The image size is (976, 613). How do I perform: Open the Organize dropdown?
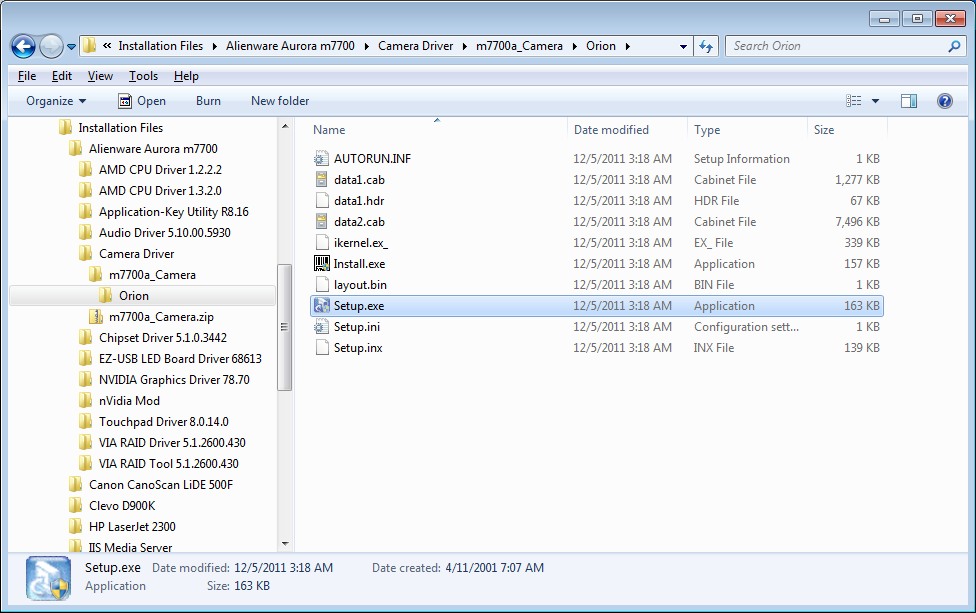[55, 101]
